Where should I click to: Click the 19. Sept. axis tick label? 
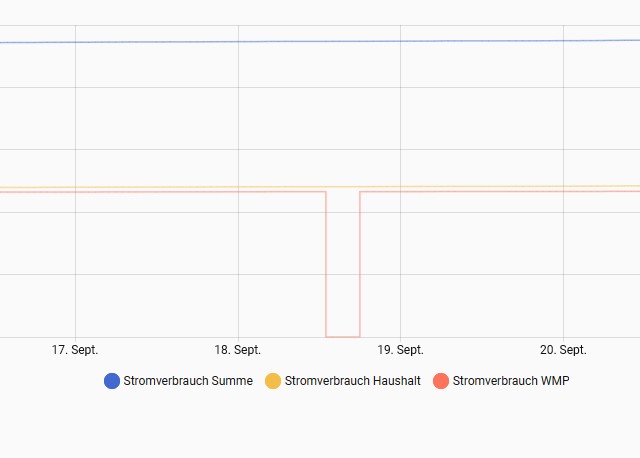(x=401, y=350)
